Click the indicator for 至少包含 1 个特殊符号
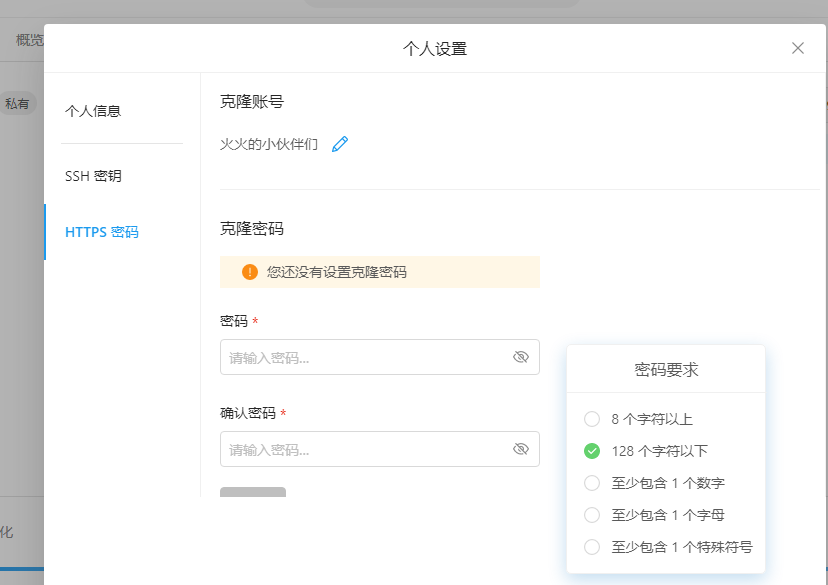Viewport: 828px width, 585px height. tap(590, 548)
